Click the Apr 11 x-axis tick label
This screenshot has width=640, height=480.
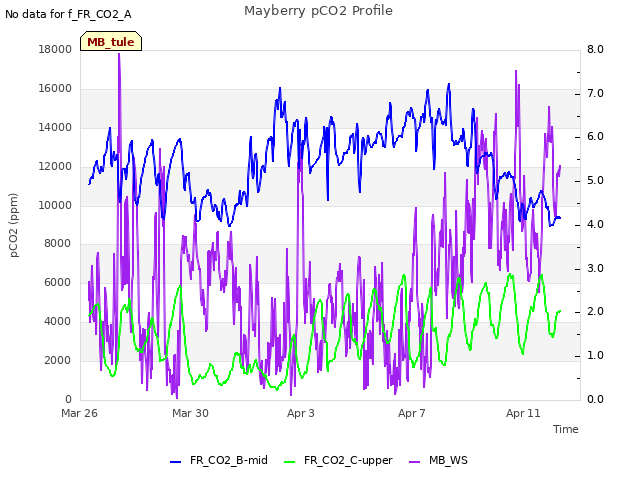point(523,413)
